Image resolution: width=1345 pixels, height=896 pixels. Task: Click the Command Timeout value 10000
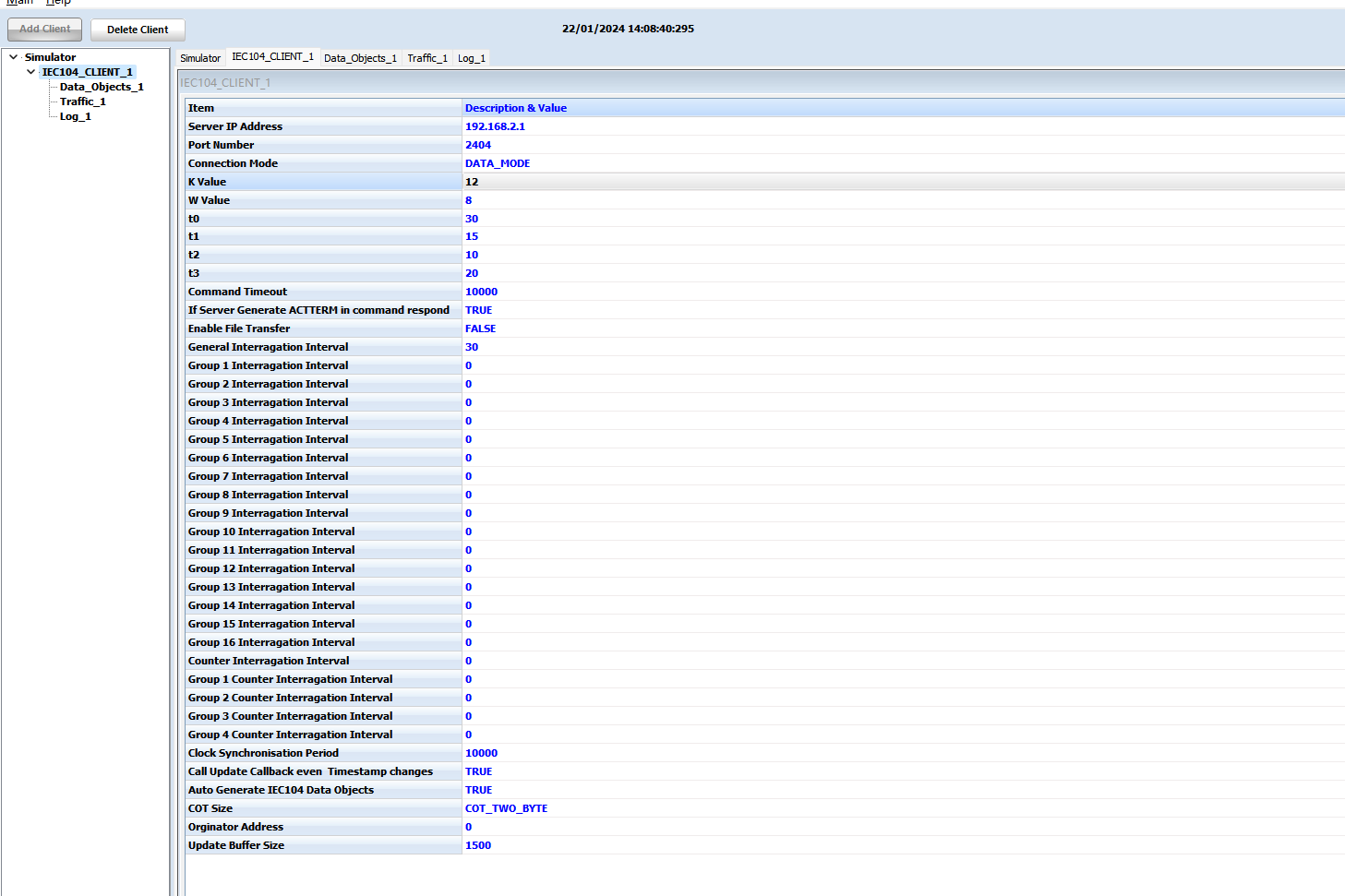(481, 292)
